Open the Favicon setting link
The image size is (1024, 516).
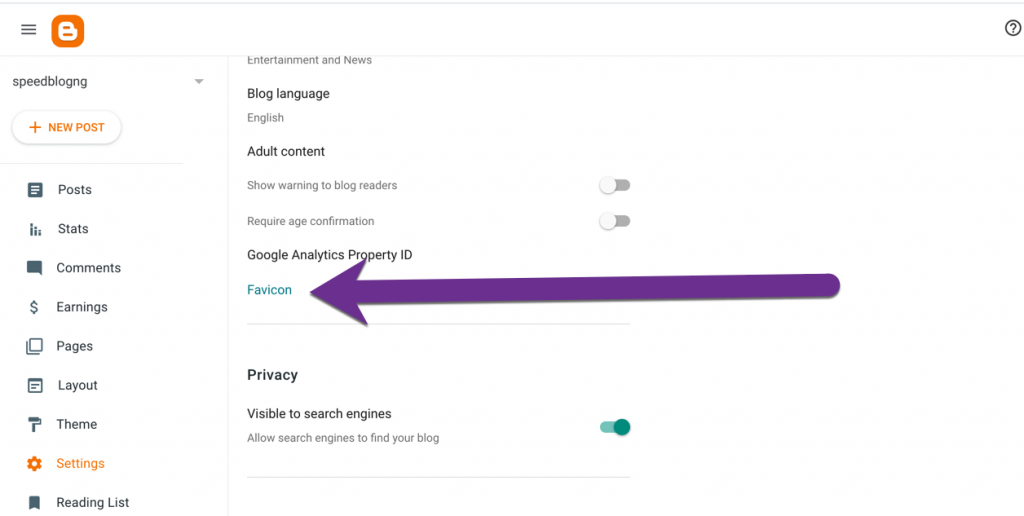269,290
